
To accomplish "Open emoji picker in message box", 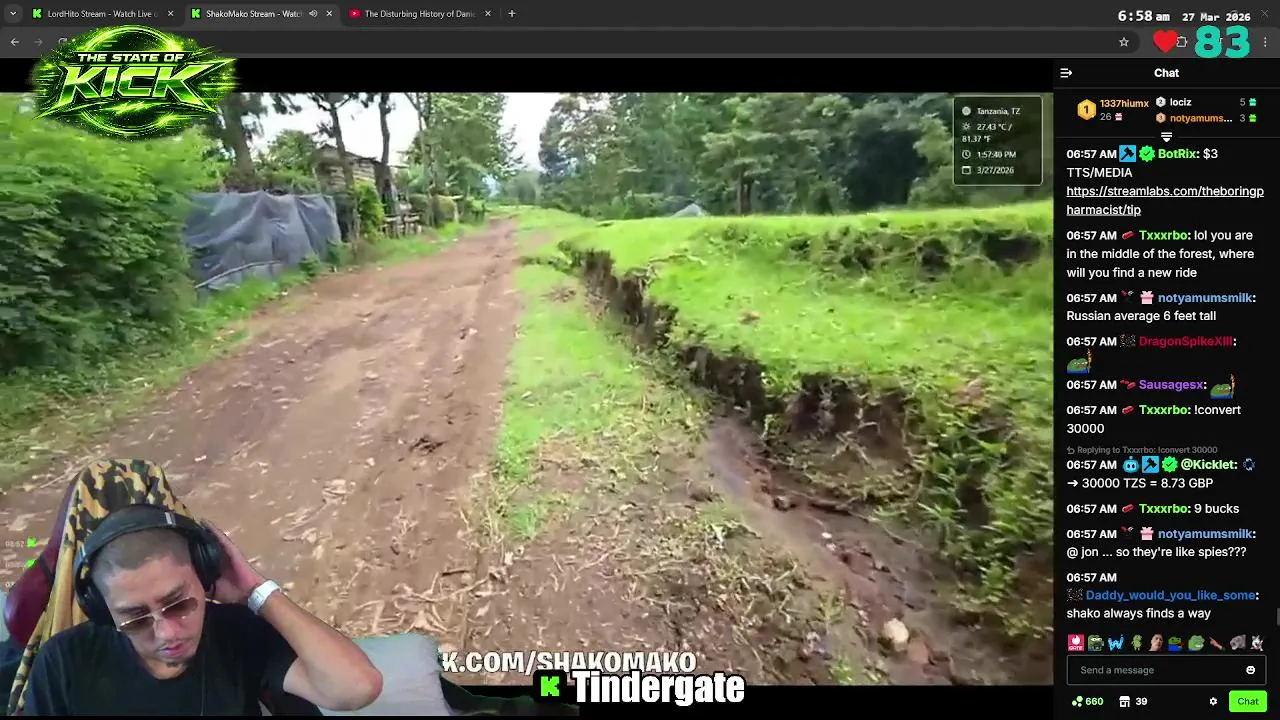I will [1250, 670].
